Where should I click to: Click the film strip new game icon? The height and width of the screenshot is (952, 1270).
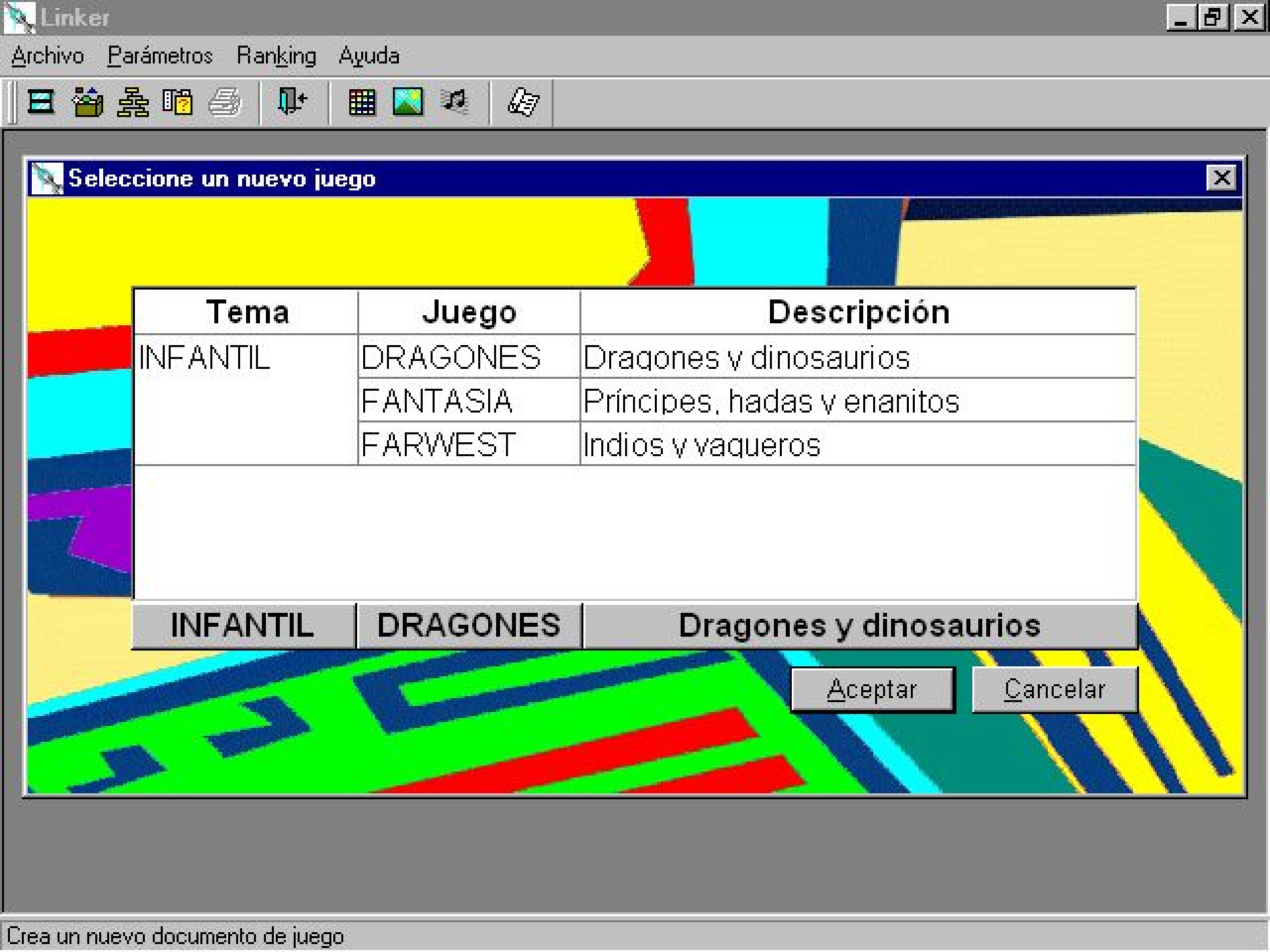[x=40, y=102]
